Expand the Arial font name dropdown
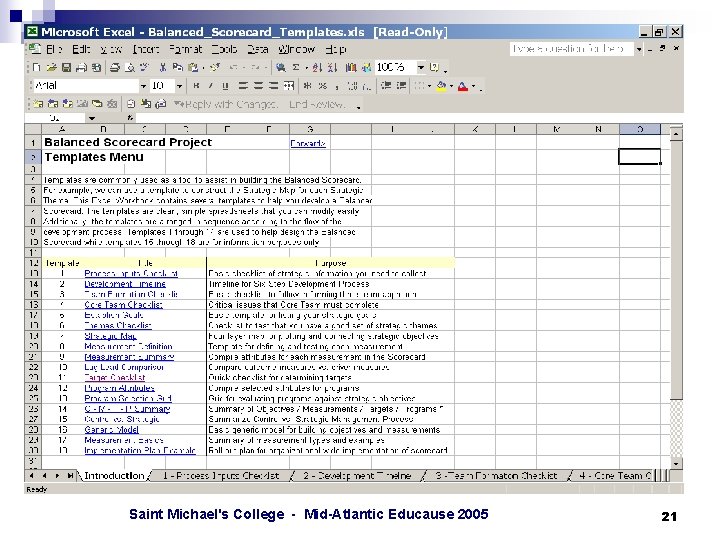Screen dimensions: 720x540 pos(143,86)
